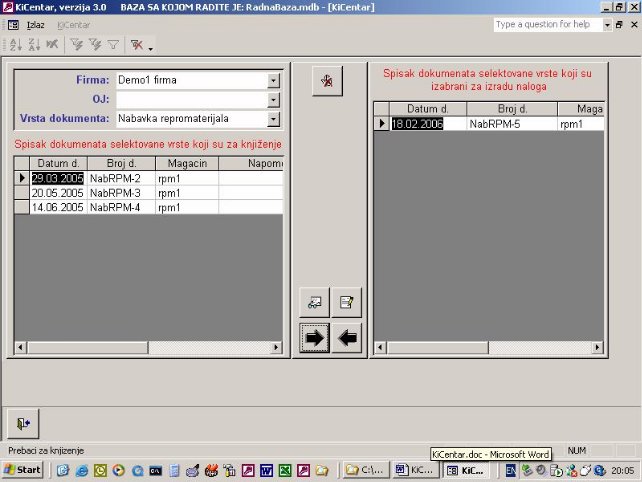Click the right arrow transfer button
642x482 pixels.
tap(315, 338)
